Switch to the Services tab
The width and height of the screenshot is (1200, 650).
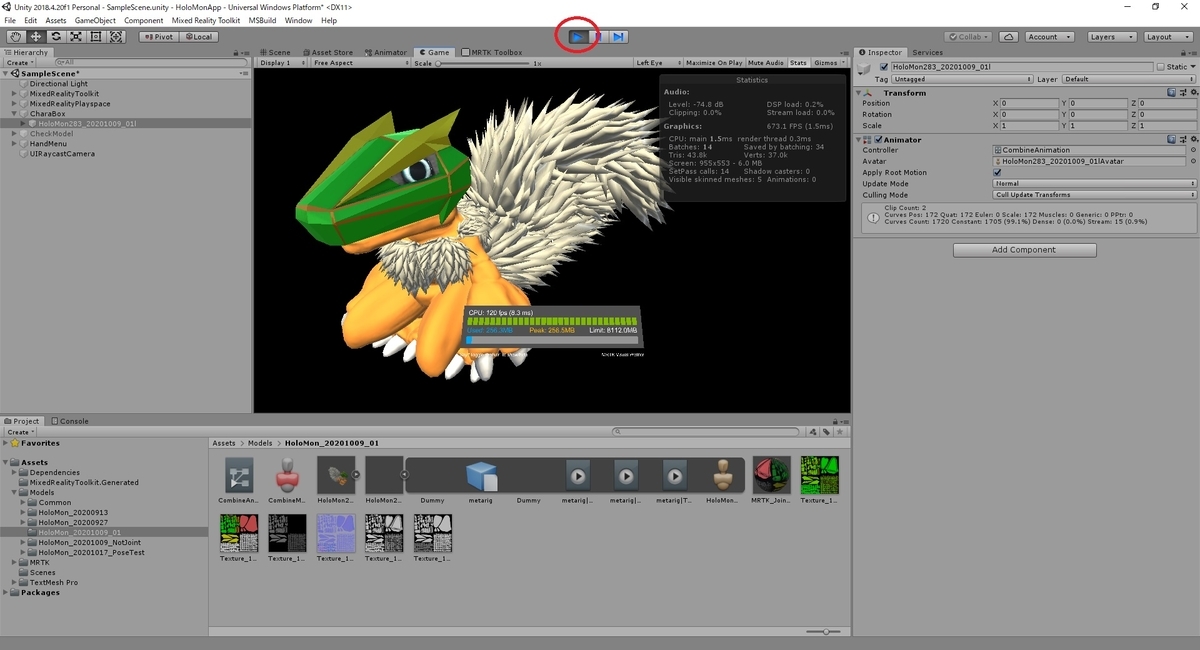(x=927, y=52)
